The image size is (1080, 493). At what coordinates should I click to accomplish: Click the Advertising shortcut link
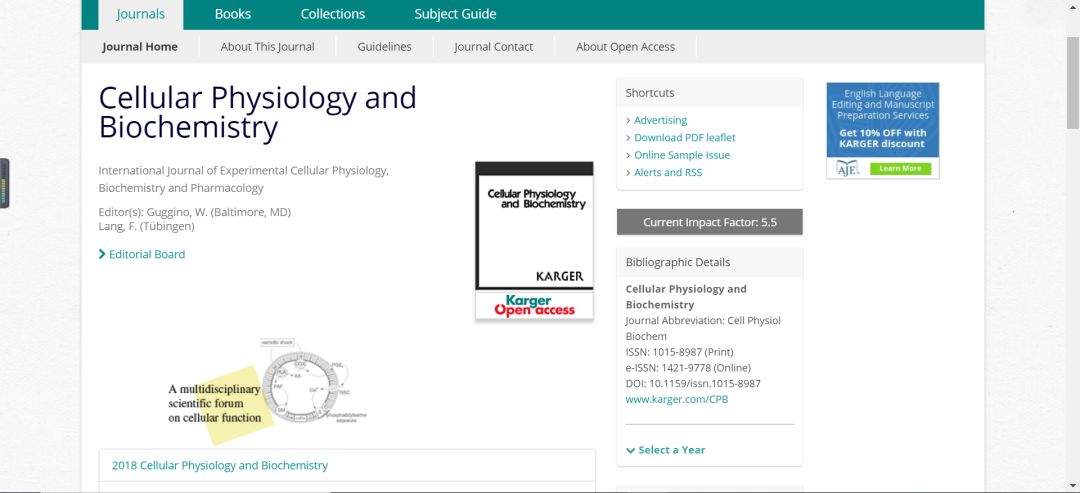click(x=661, y=120)
